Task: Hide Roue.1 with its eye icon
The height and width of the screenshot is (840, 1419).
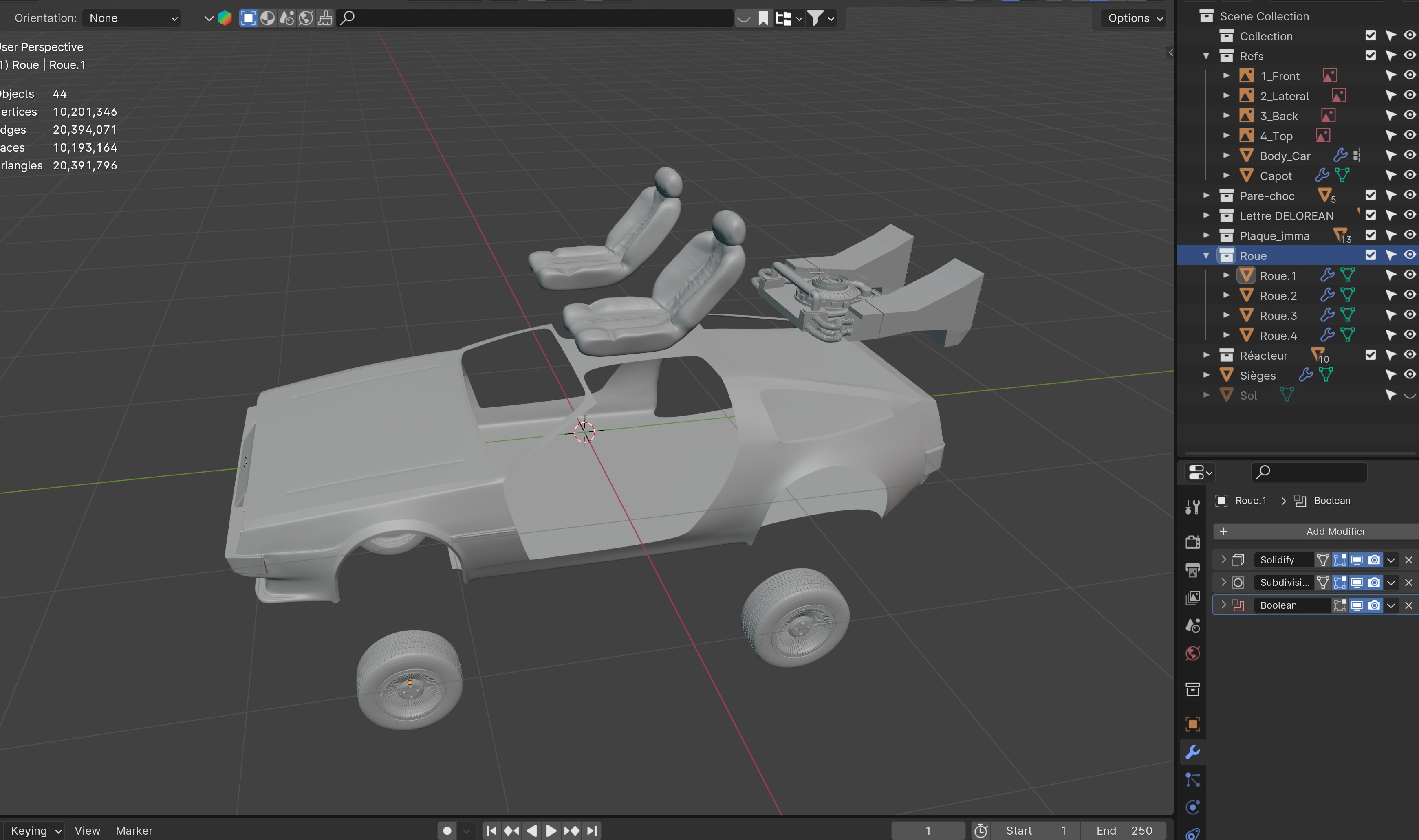Action: click(x=1409, y=275)
